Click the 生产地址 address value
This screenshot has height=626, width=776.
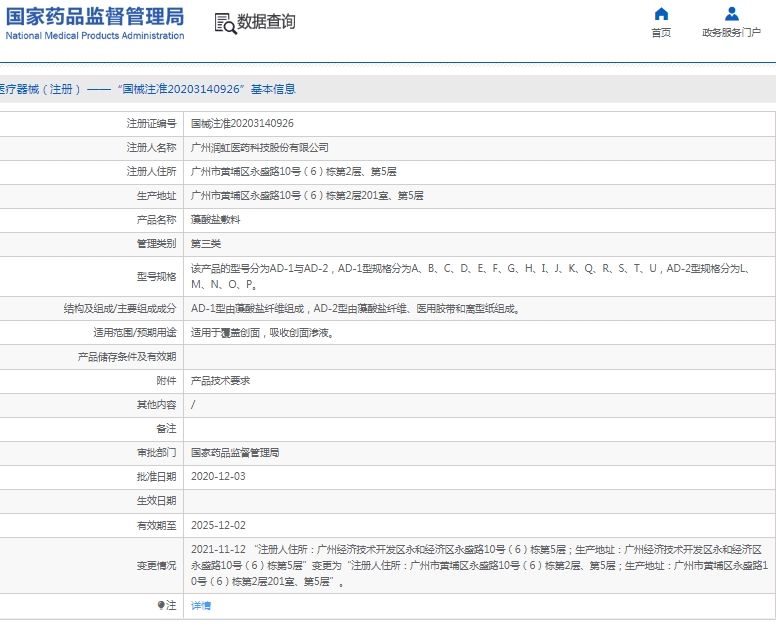pyautogui.click(x=307, y=195)
